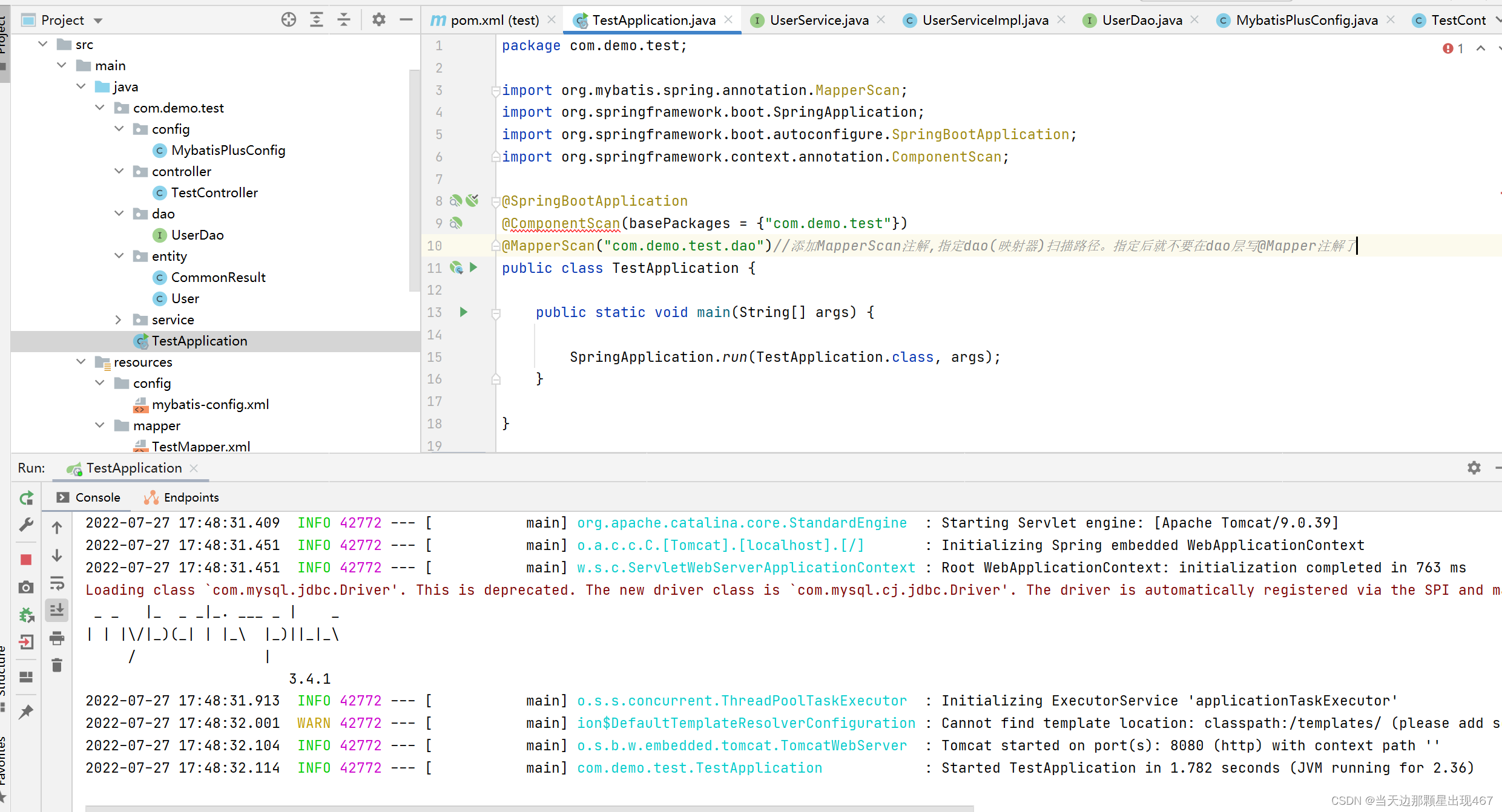Open the Endpoints tab in Run panel

click(x=191, y=497)
